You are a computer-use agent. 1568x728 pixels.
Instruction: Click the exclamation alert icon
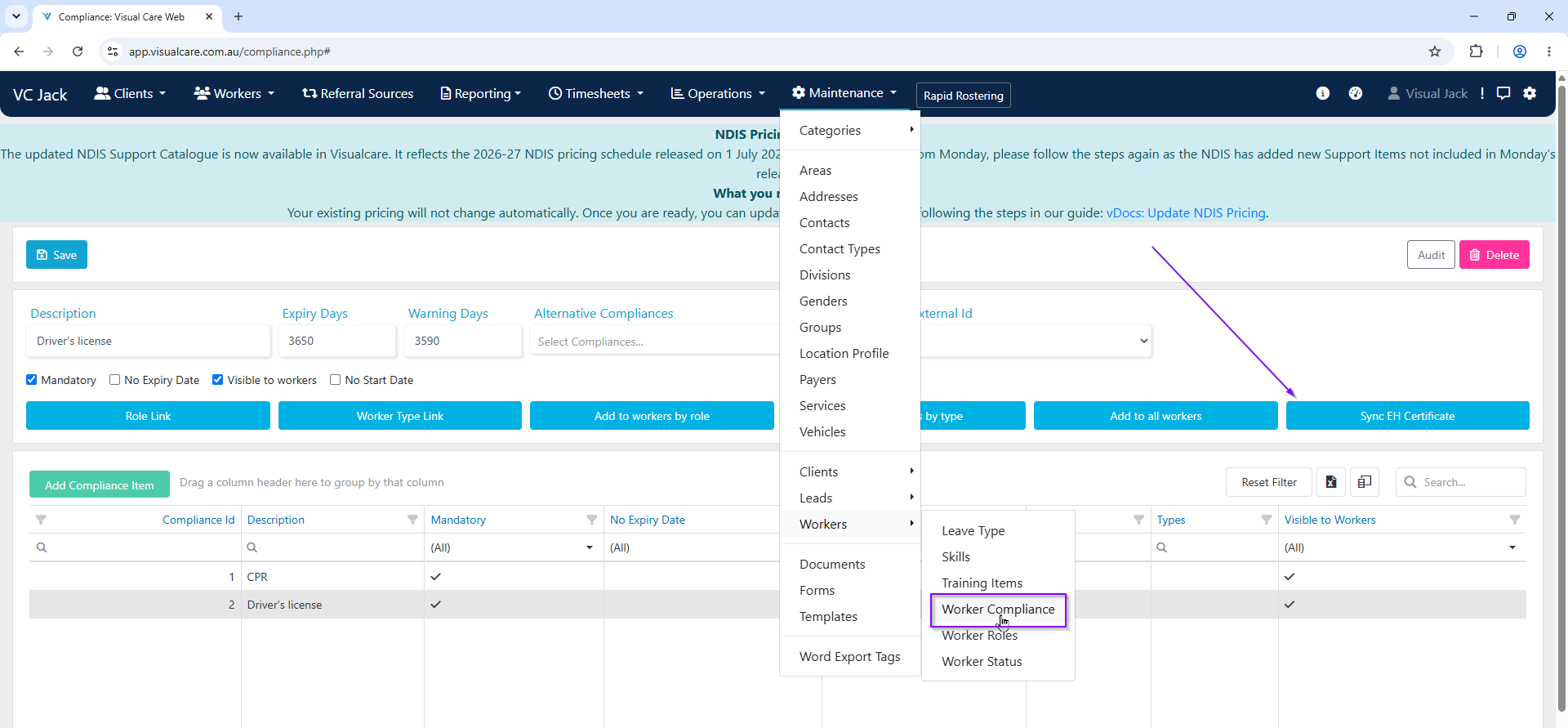(x=1482, y=93)
